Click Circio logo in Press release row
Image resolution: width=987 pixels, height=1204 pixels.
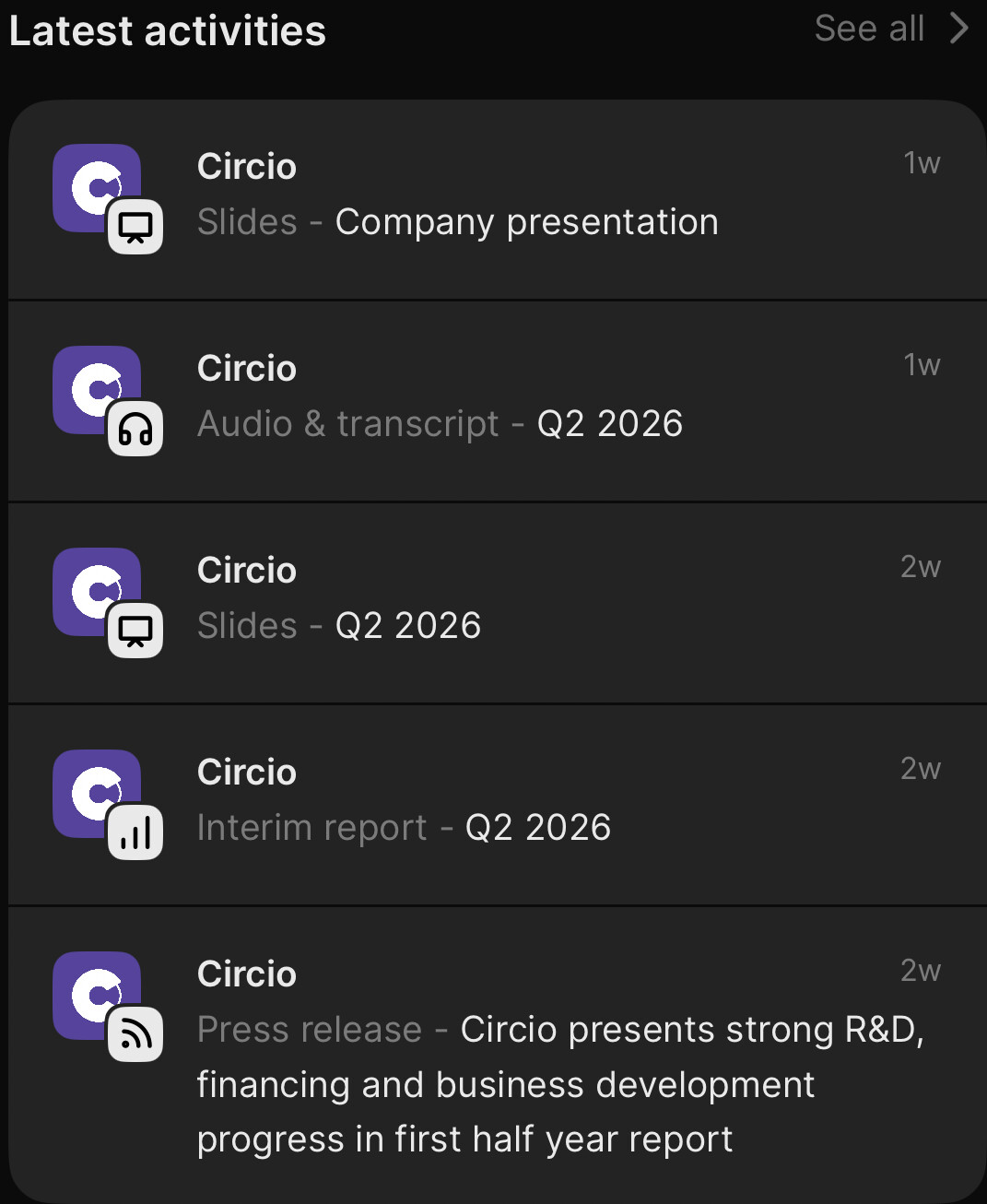tap(97, 996)
